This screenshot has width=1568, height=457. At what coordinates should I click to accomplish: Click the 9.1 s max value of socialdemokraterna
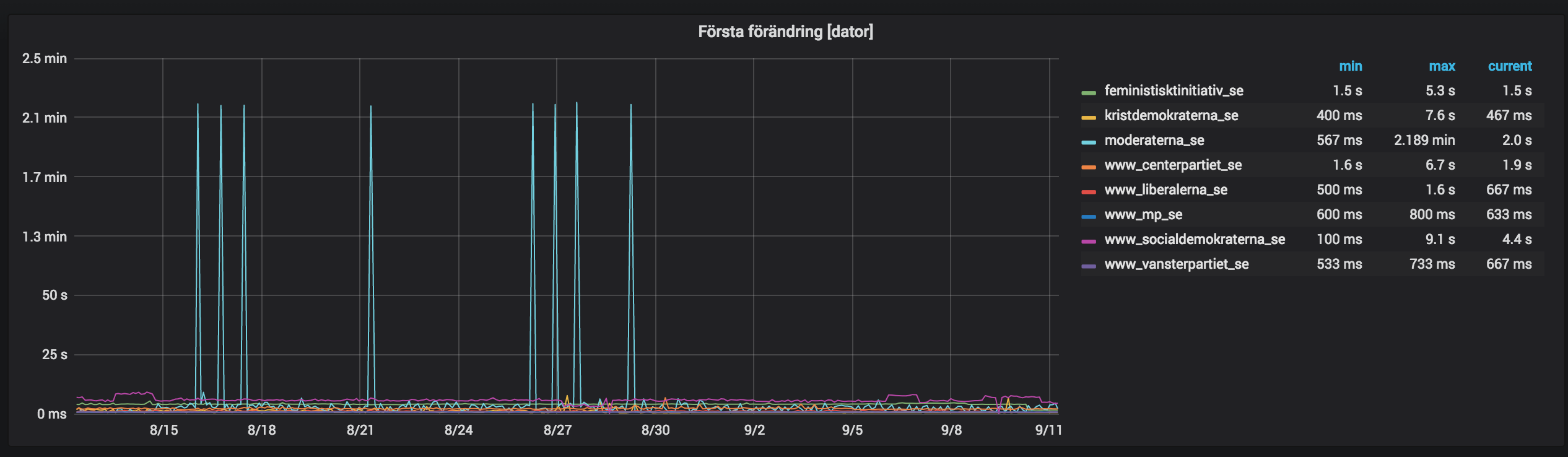pos(1440,240)
